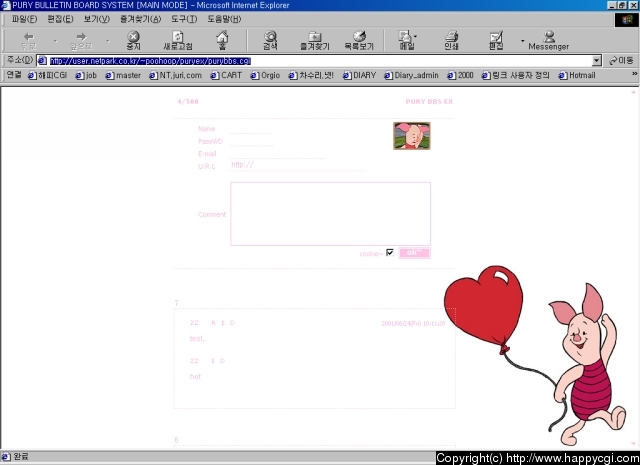This screenshot has width=640, height=465.
Task: Click the page scroll down arrow
Action: pyautogui.click(x=633, y=444)
